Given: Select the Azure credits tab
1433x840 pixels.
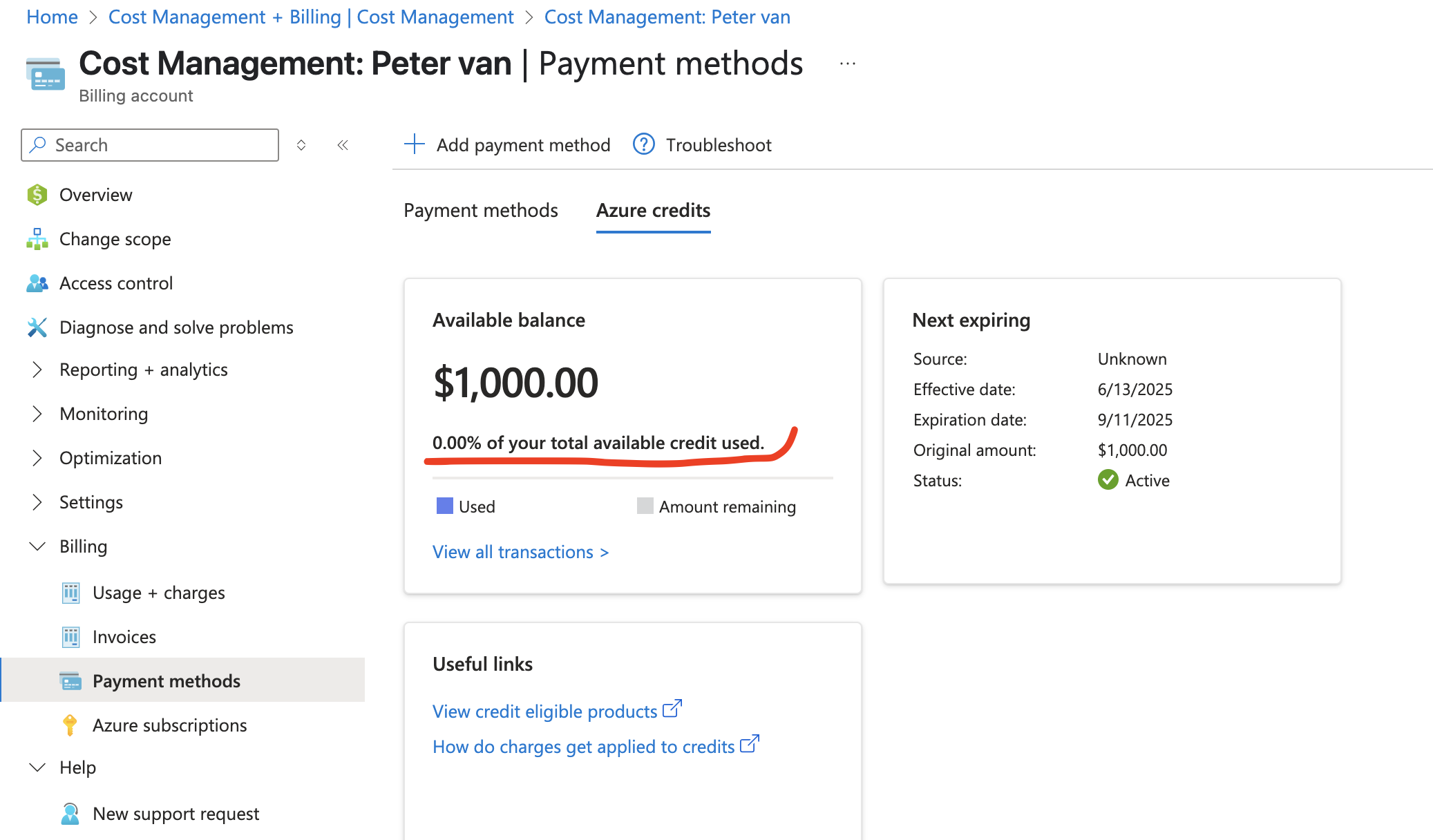Looking at the screenshot, I should (654, 210).
